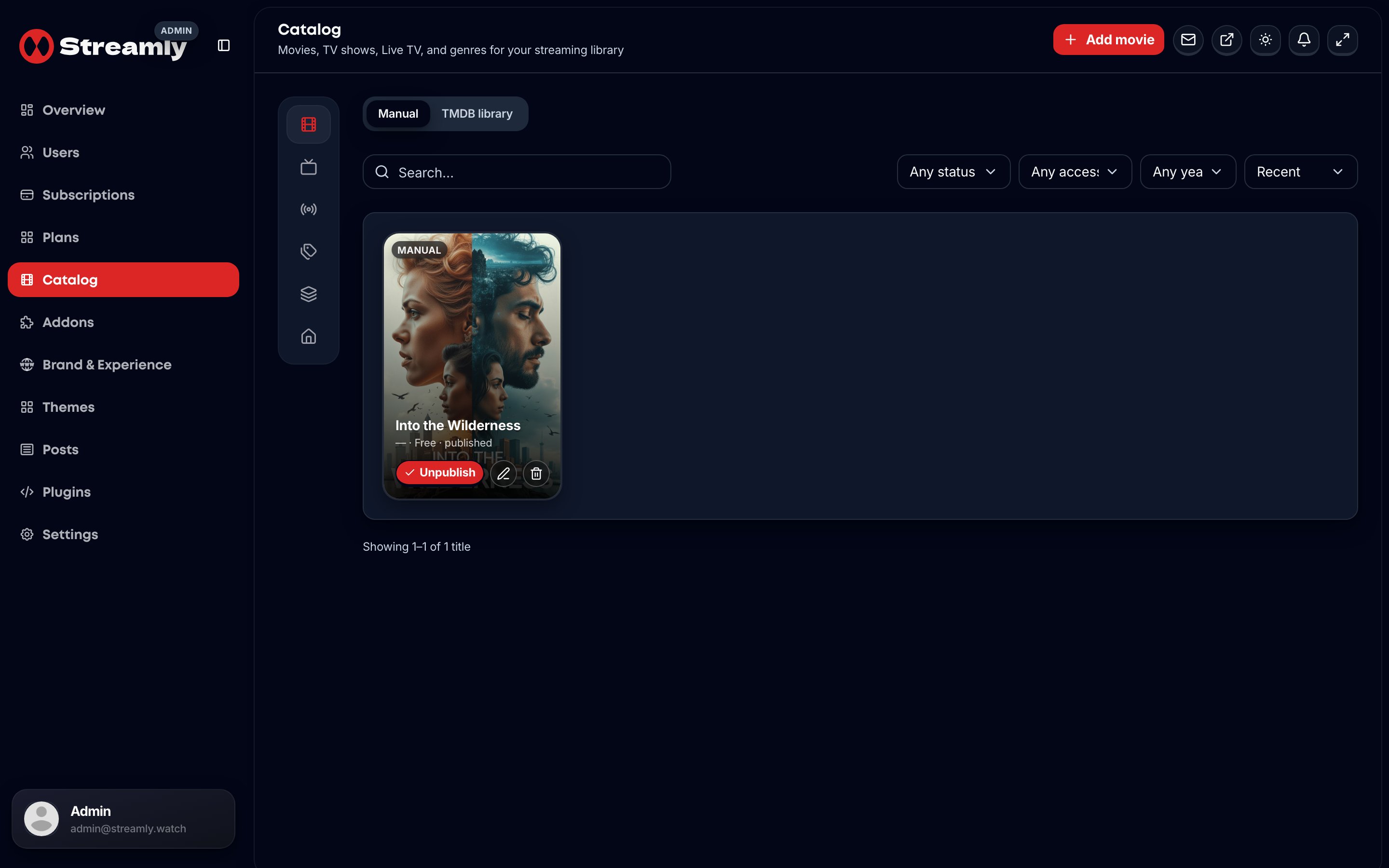This screenshot has height=868, width=1389.
Task: Open the Admin account profile card
Action: [x=123, y=819]
